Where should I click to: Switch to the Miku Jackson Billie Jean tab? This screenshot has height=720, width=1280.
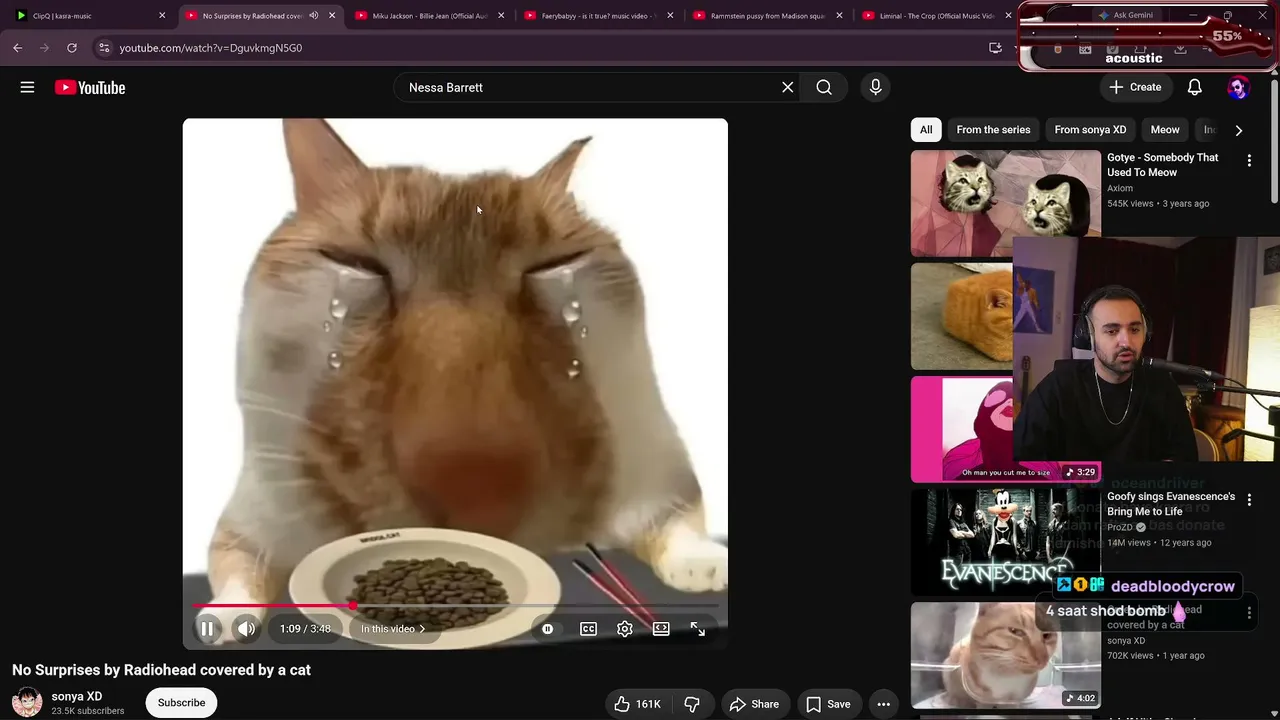430,16
